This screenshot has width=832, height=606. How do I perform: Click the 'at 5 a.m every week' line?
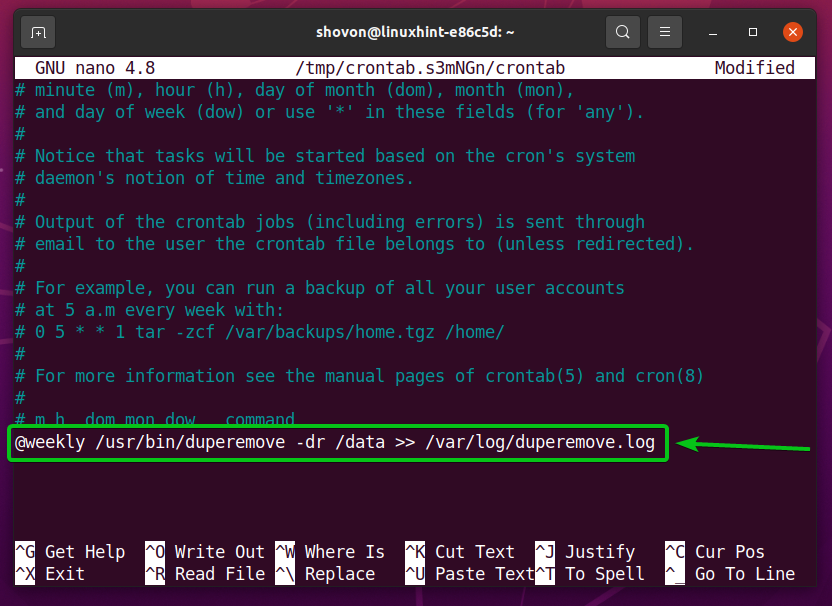(x=149, y=310)
